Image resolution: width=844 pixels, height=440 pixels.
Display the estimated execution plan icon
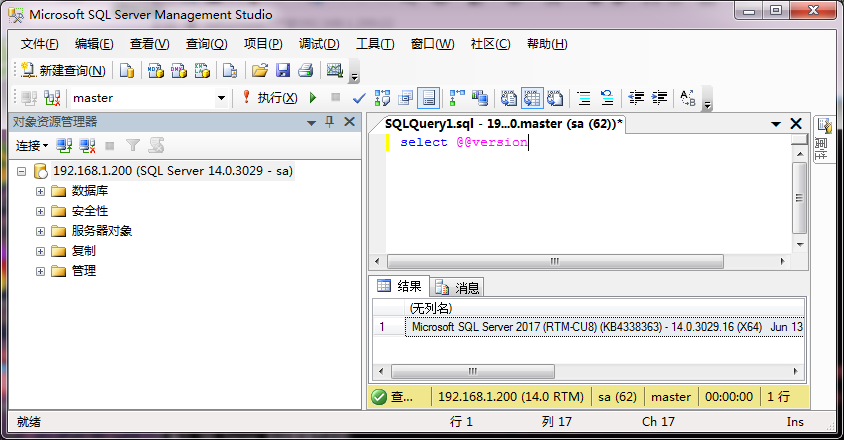click(382, 98)
